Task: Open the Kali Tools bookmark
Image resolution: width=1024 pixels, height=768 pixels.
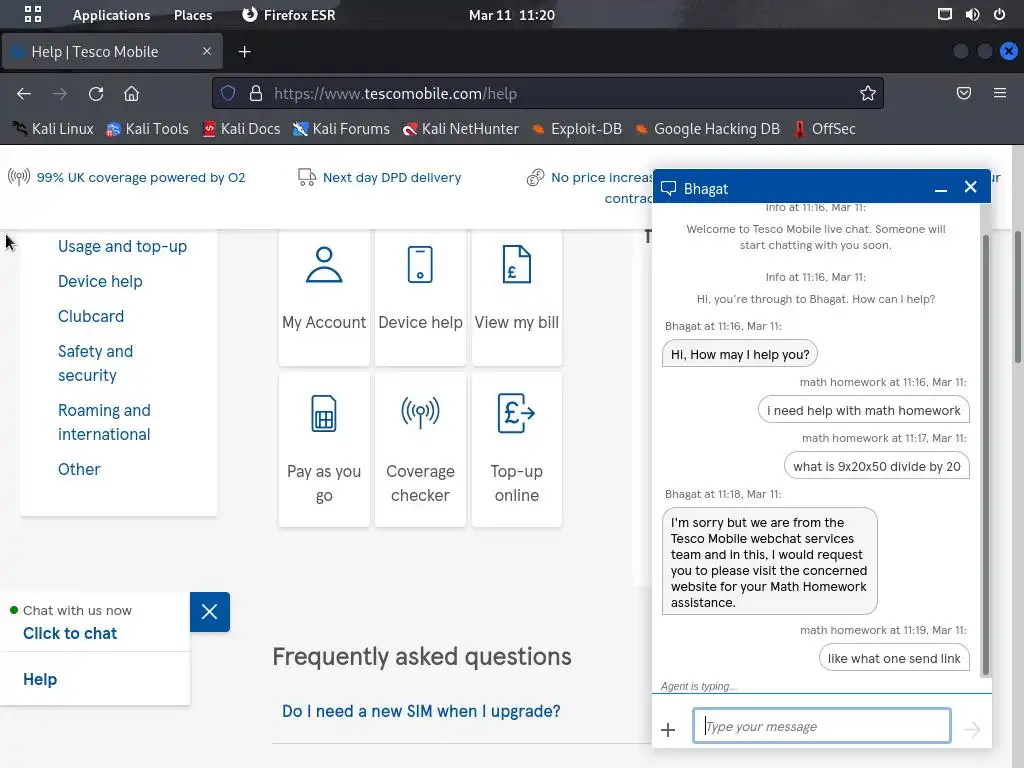Action: [x=148, y=129]
